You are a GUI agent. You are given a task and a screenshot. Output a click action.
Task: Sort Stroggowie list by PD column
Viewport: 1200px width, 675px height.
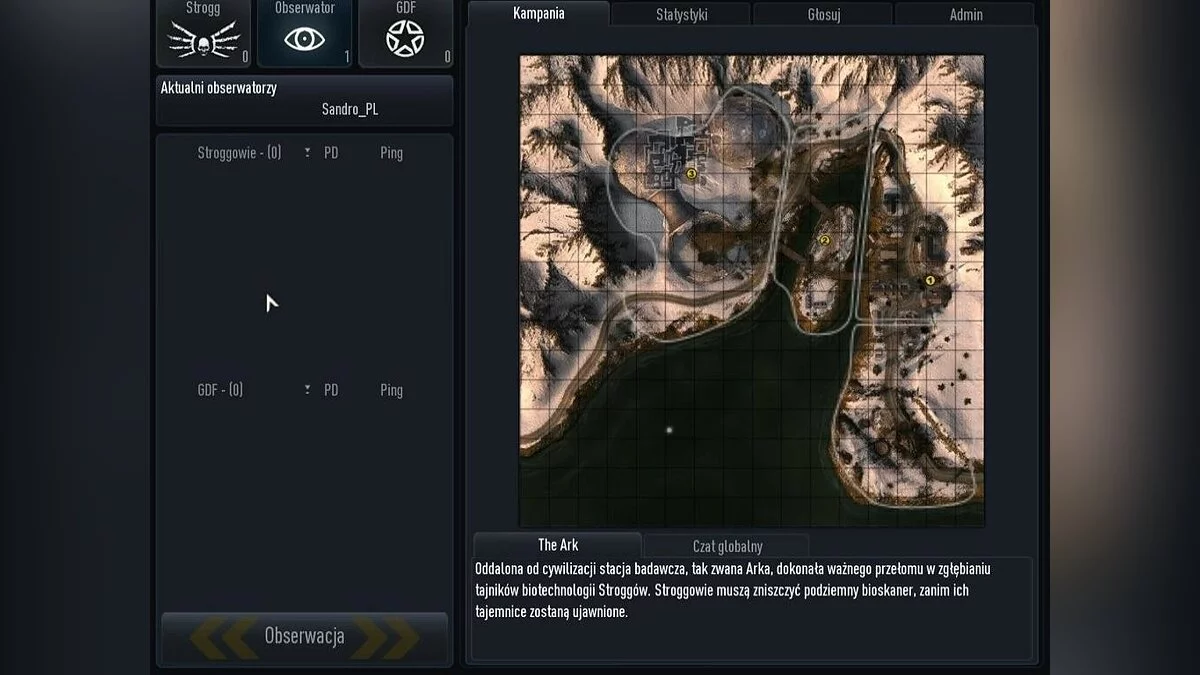(x=331, y=153)
